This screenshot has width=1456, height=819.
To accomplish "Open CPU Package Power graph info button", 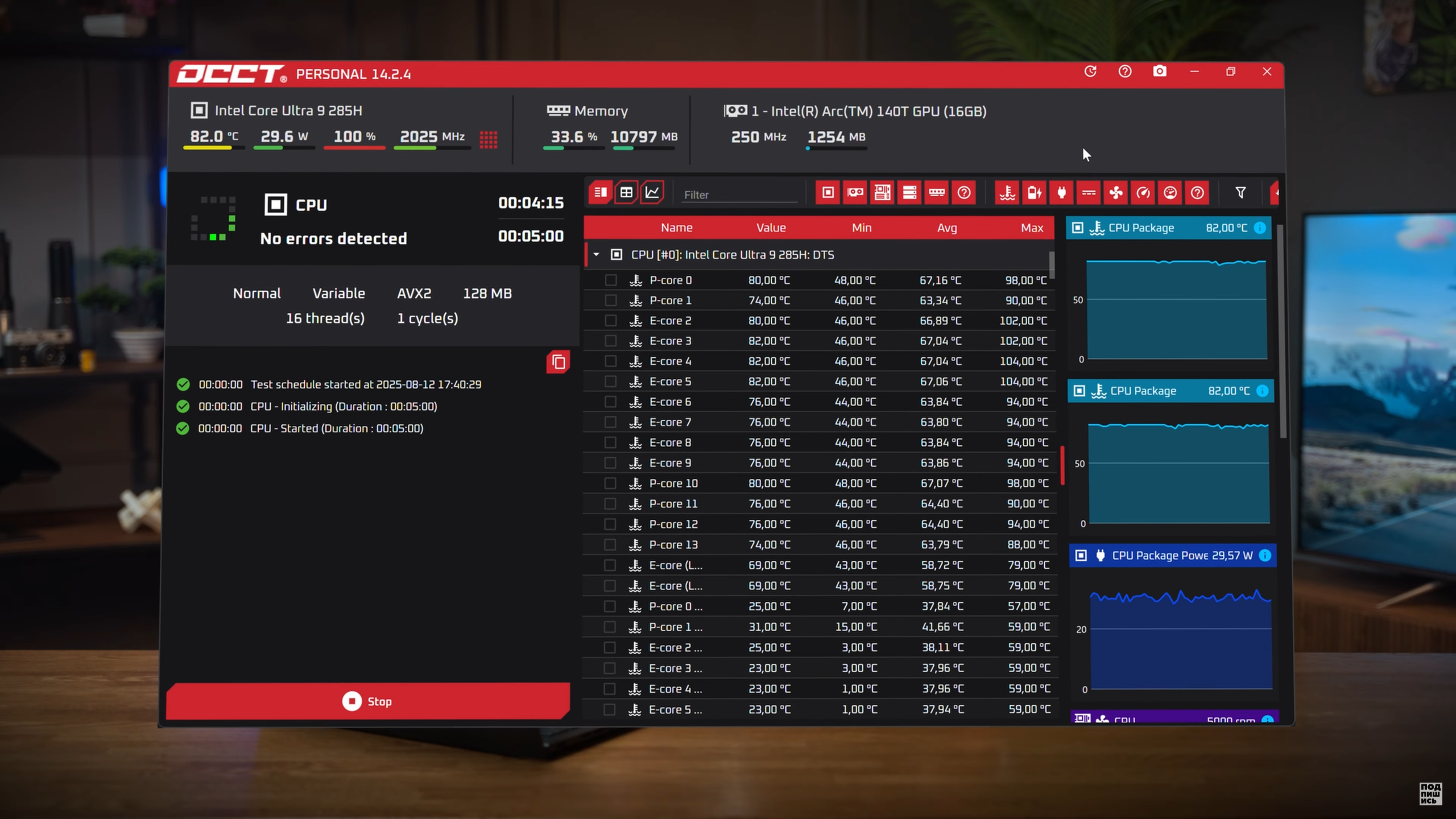I will 1265,556.
